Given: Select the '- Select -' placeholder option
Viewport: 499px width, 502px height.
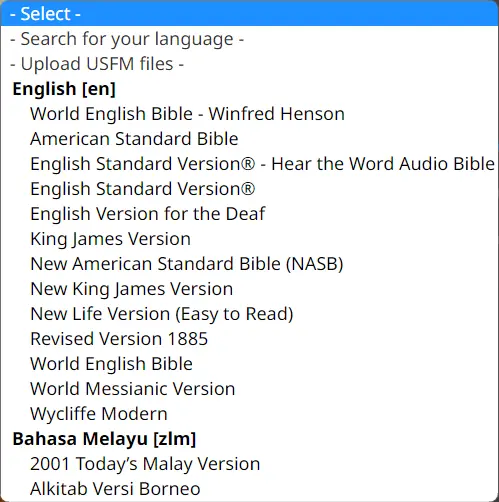Looking at the screenshot, I should tap(249, 14).
